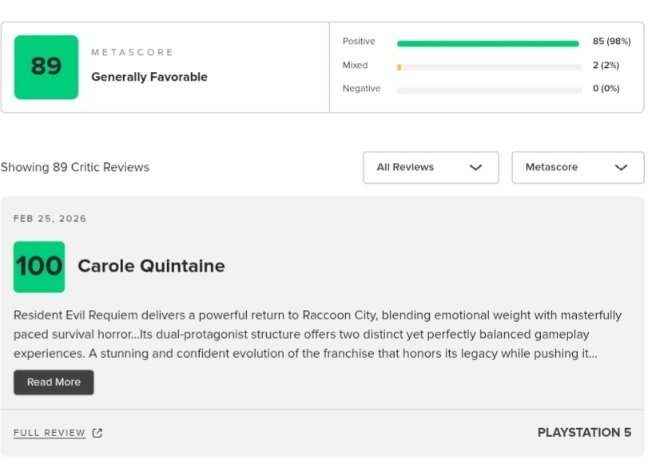Image resolution: width=648 pixels, height=464 pixels.
Task: Open the All Reviews filter dropdown
Action: 430,168
